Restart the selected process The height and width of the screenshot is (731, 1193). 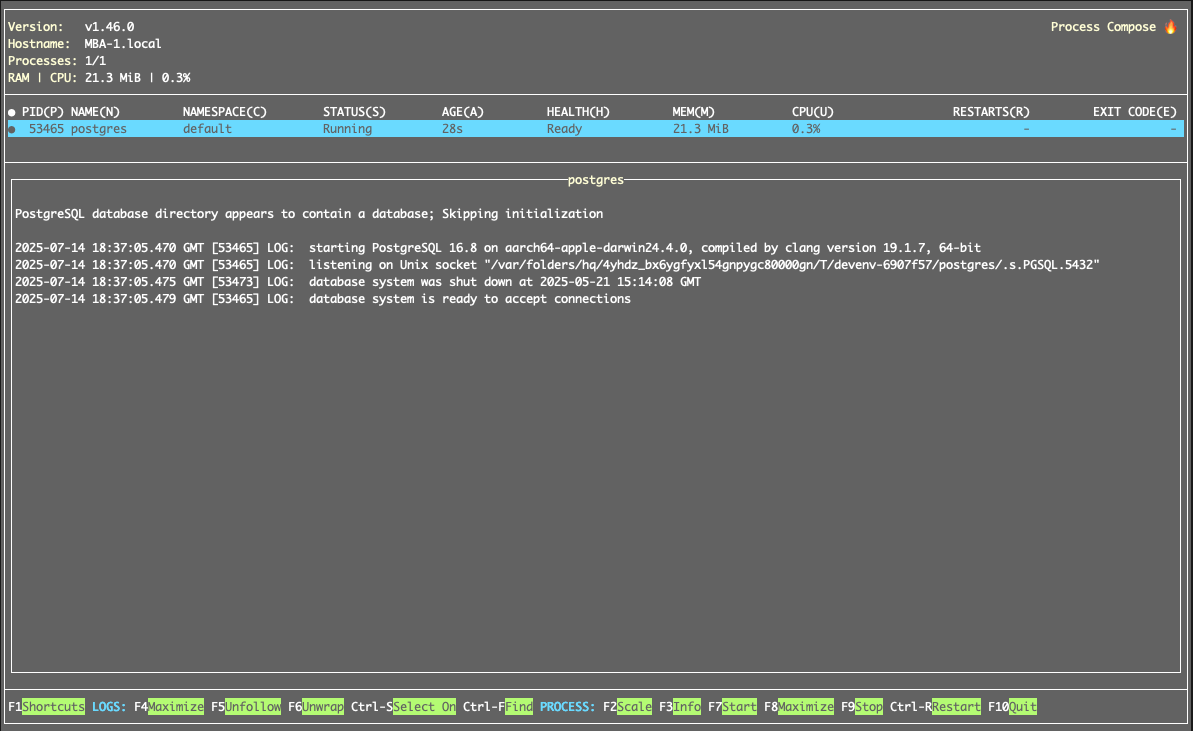click(x=956, y=707)
